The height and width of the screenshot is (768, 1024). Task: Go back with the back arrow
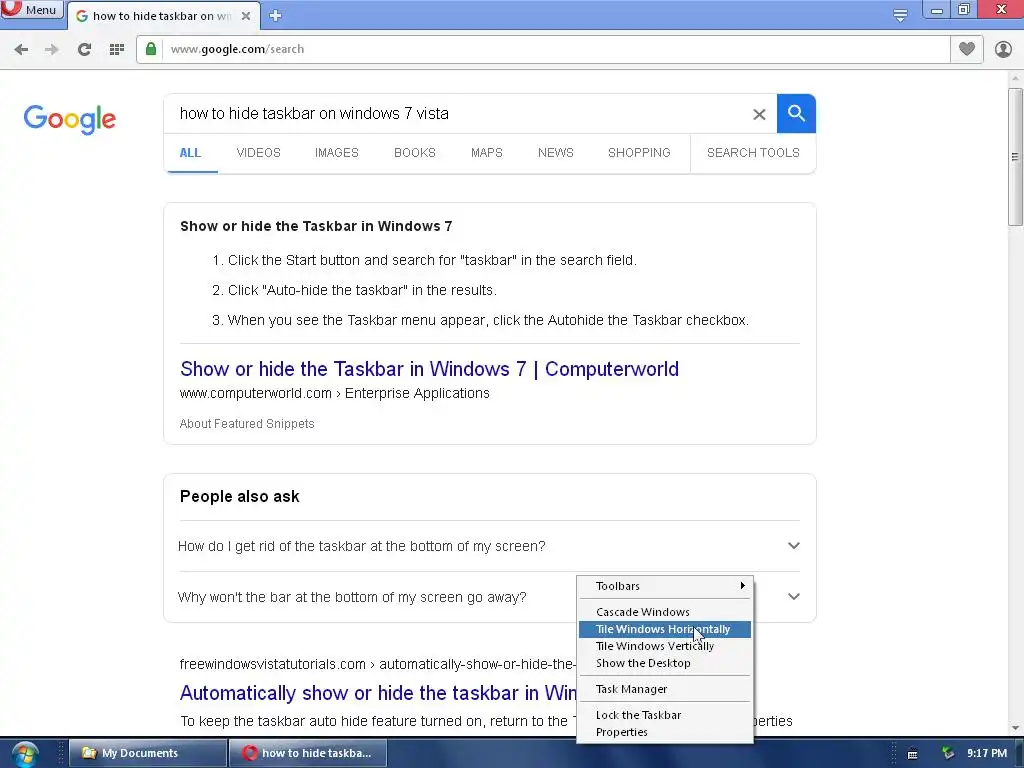point(21,49)
